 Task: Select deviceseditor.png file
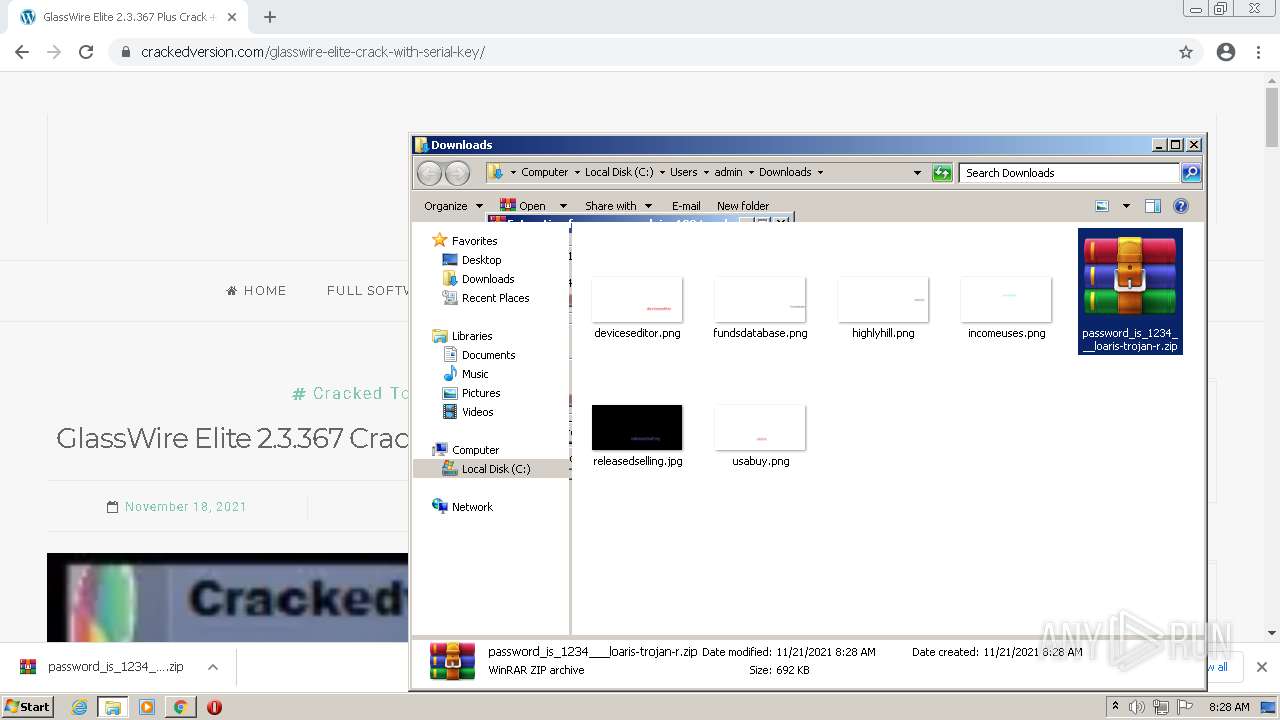click(637, 309)
